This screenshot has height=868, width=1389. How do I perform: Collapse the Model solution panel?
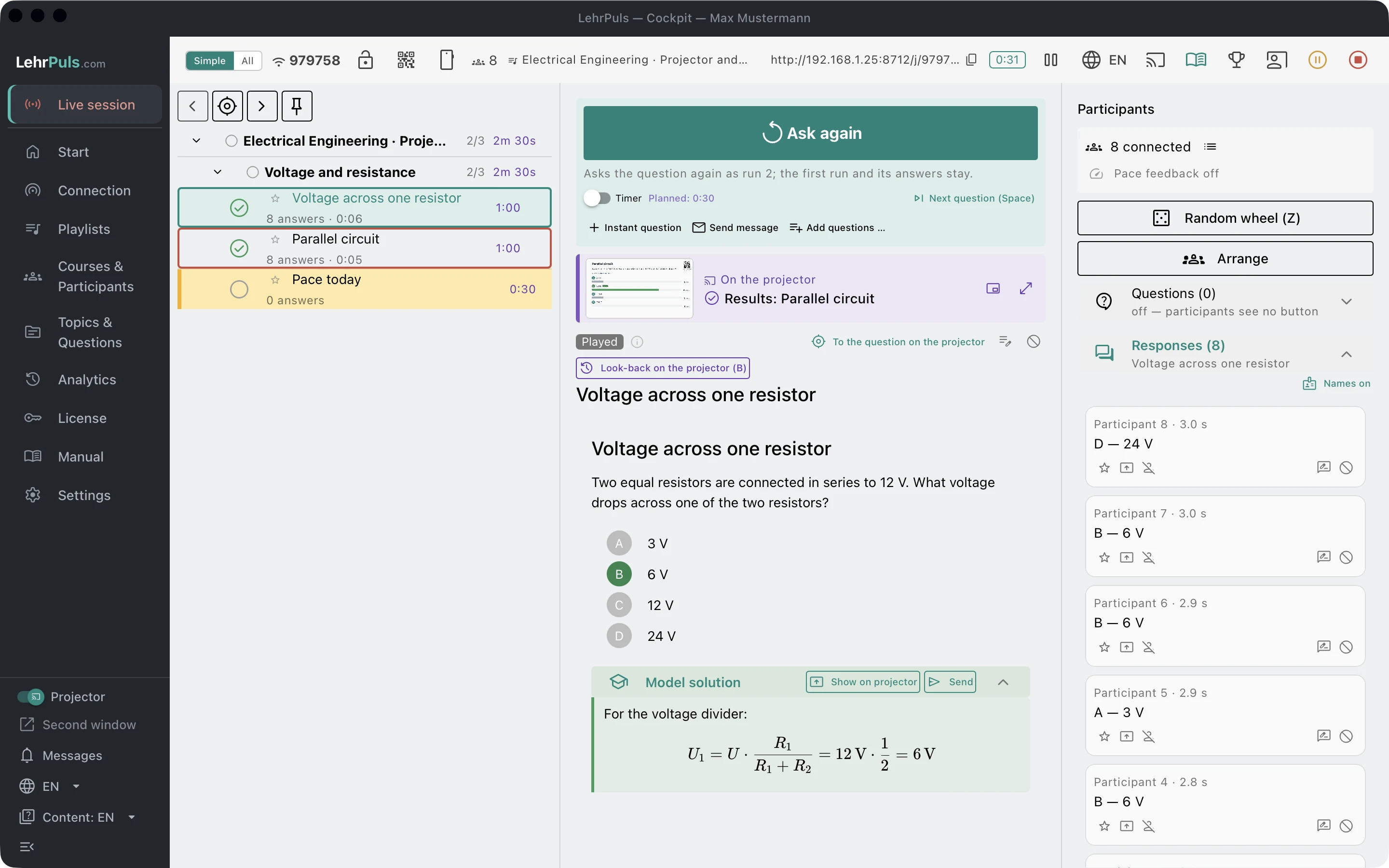(1003, 682)
